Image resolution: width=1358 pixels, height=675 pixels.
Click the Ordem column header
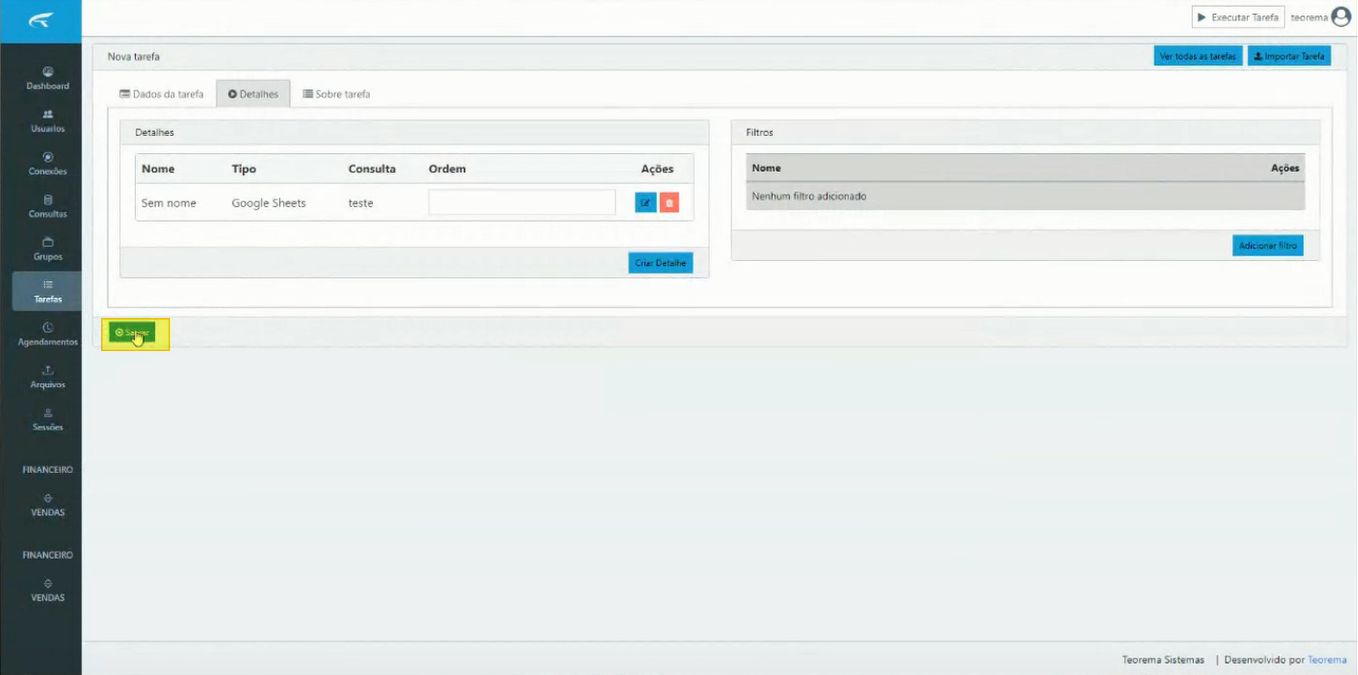(x=447, y=169)
